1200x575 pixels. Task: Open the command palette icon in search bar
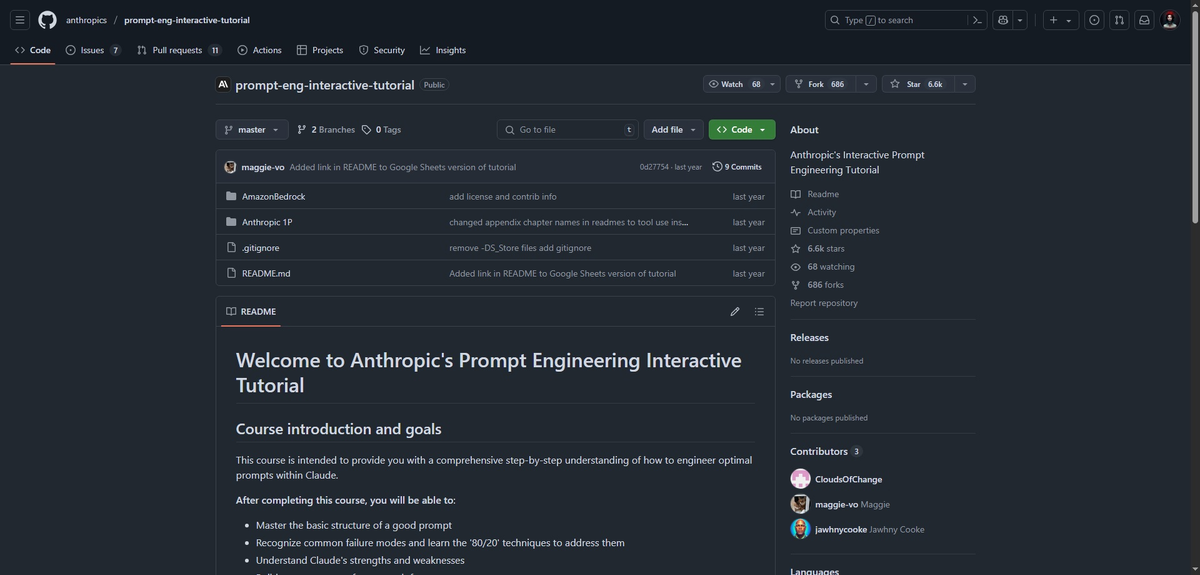tap(977, 20)
